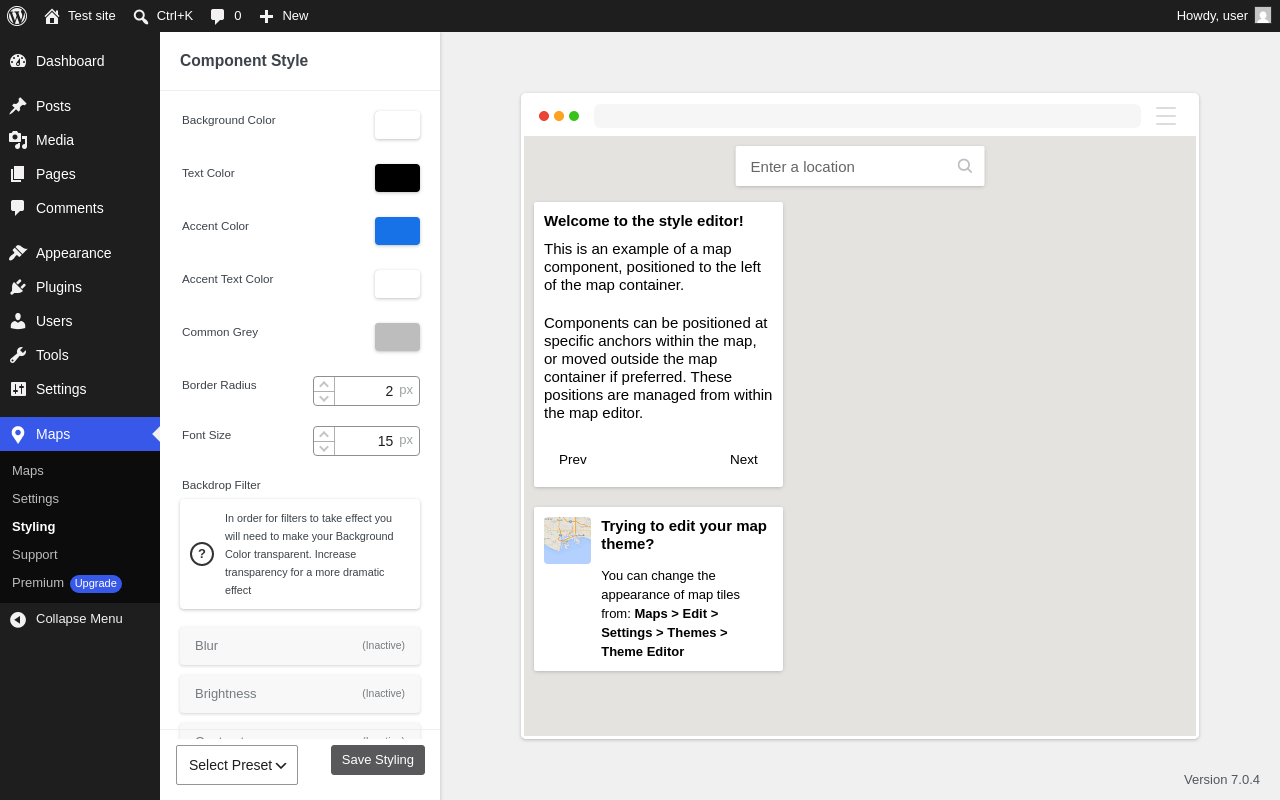Expand the Brightness filter panel

[x=300, y=694]
